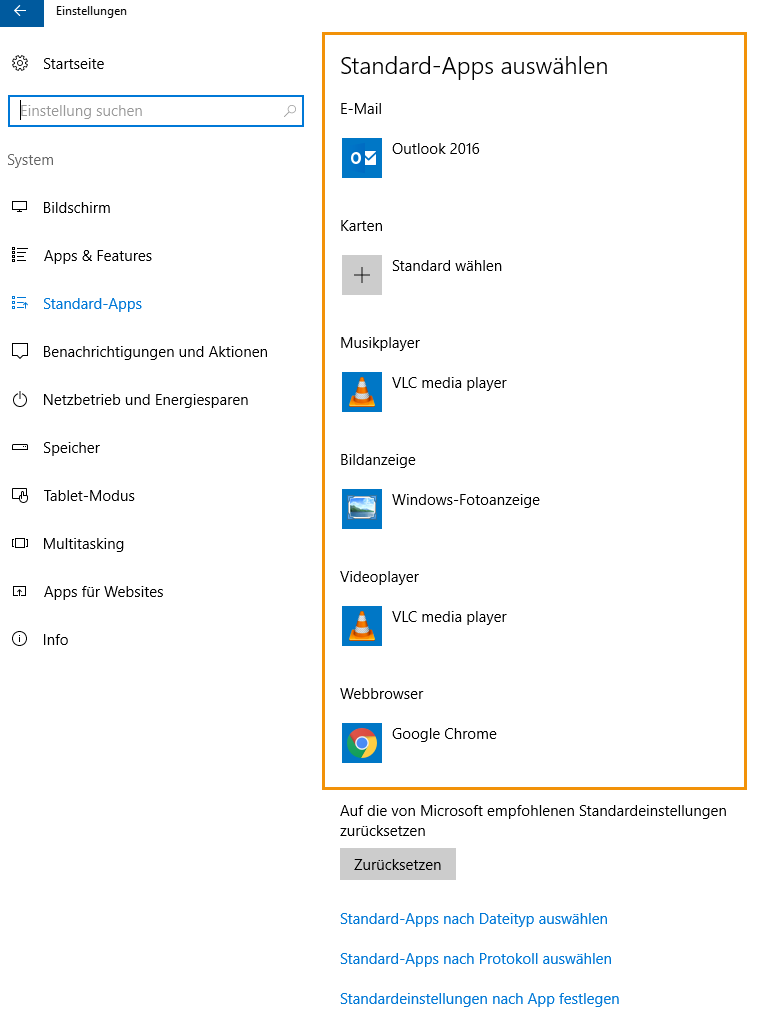Click the Musikplayer category label

(380, 343)
